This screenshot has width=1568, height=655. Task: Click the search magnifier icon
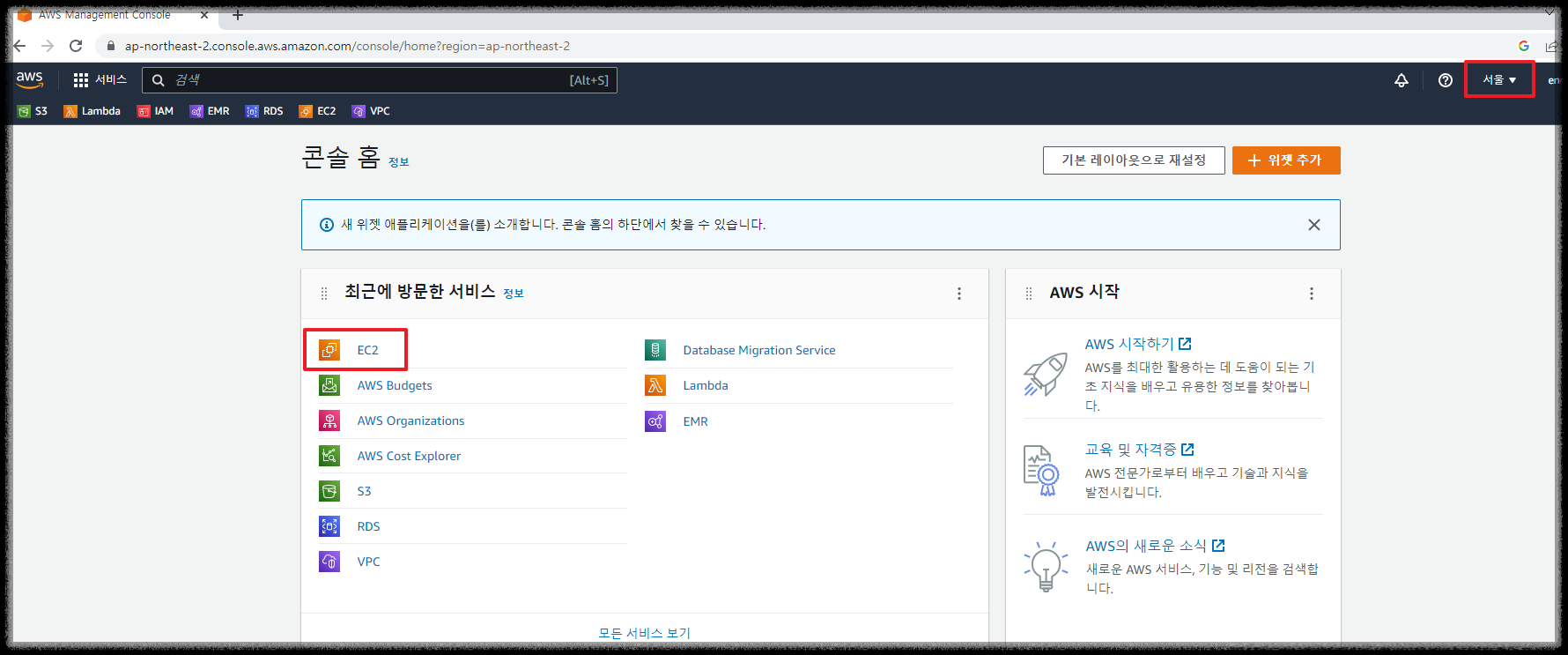(159, 80)
